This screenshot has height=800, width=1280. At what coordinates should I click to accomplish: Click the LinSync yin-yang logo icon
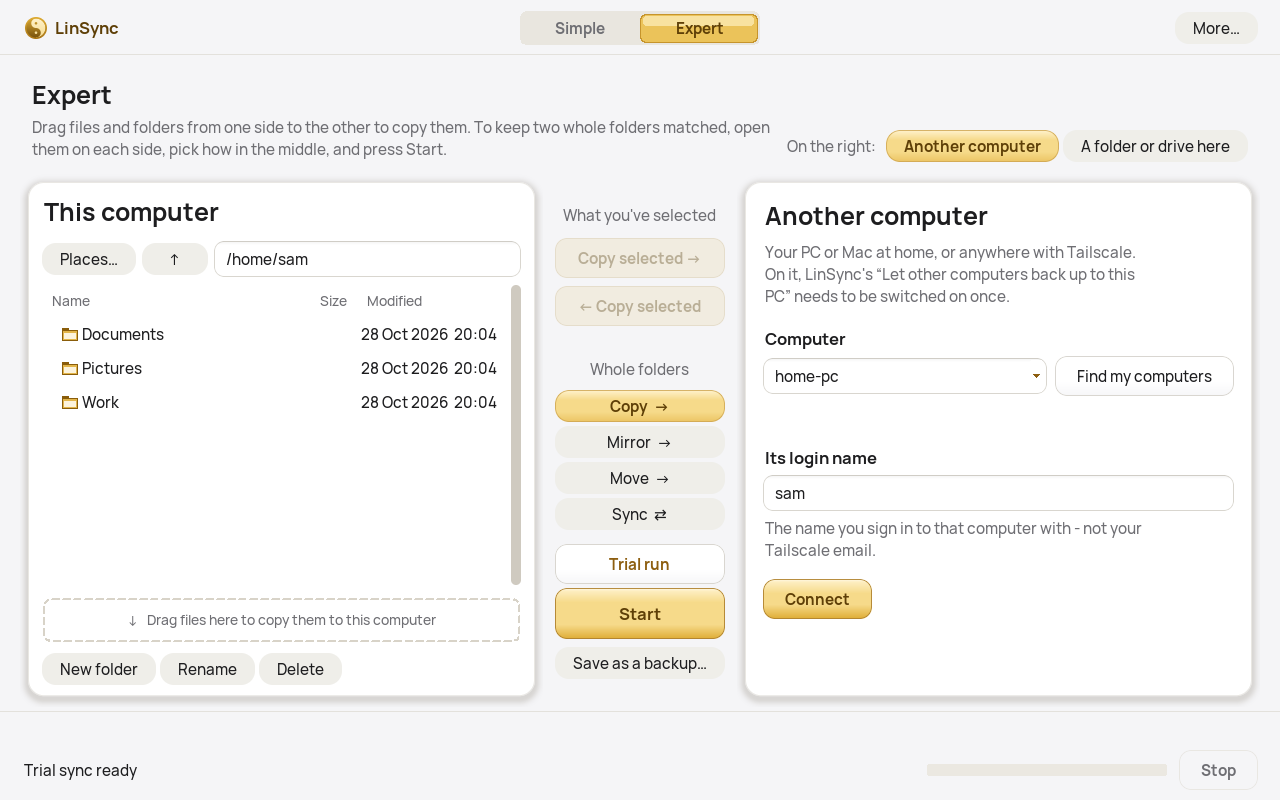[36, 28]
